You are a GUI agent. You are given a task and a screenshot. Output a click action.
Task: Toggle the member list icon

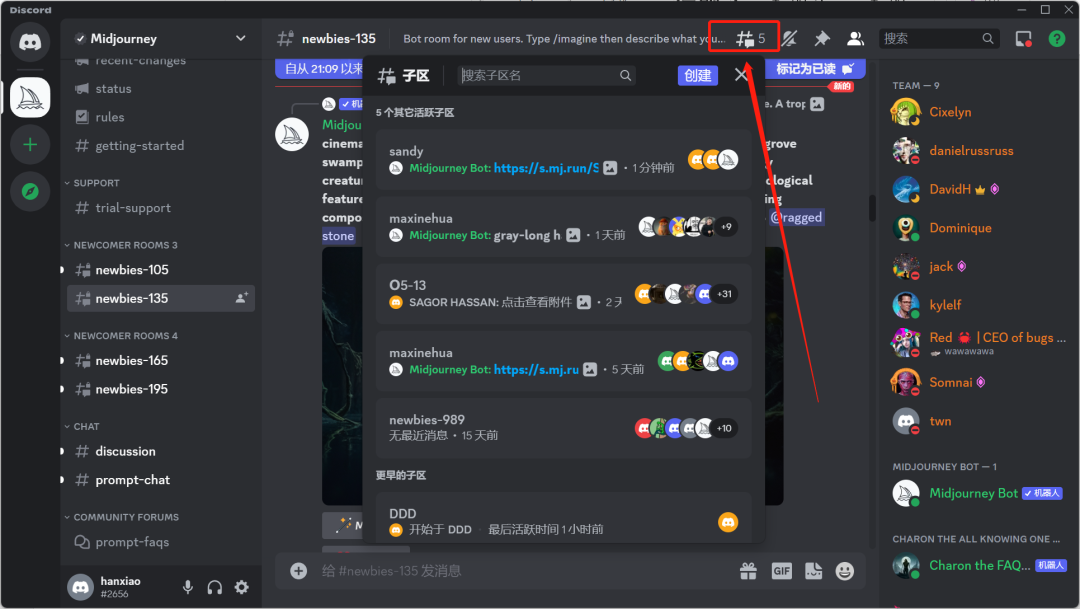pyautogui.click(x=855, y=39)
